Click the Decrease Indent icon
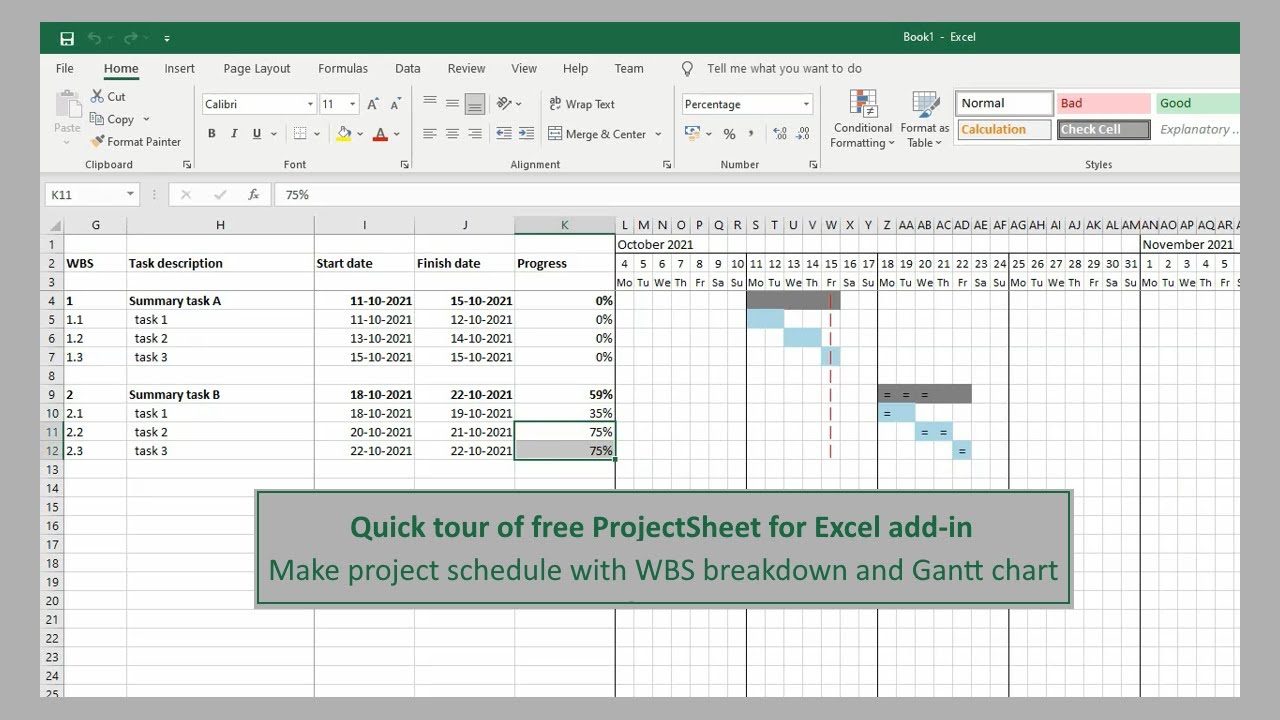Viewport: 1280px width, 720px height. (x=504, y=134)
